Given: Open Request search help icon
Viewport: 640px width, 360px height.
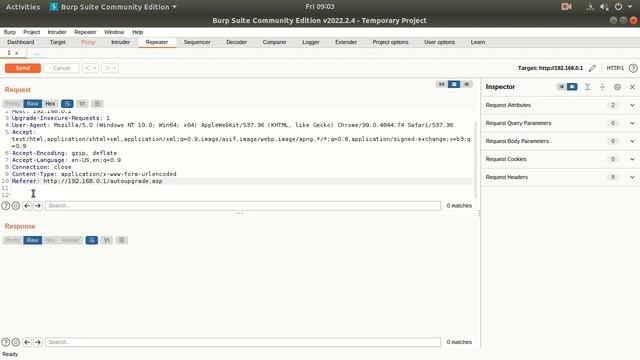Looking at the screenshot, I should point(5,206).
